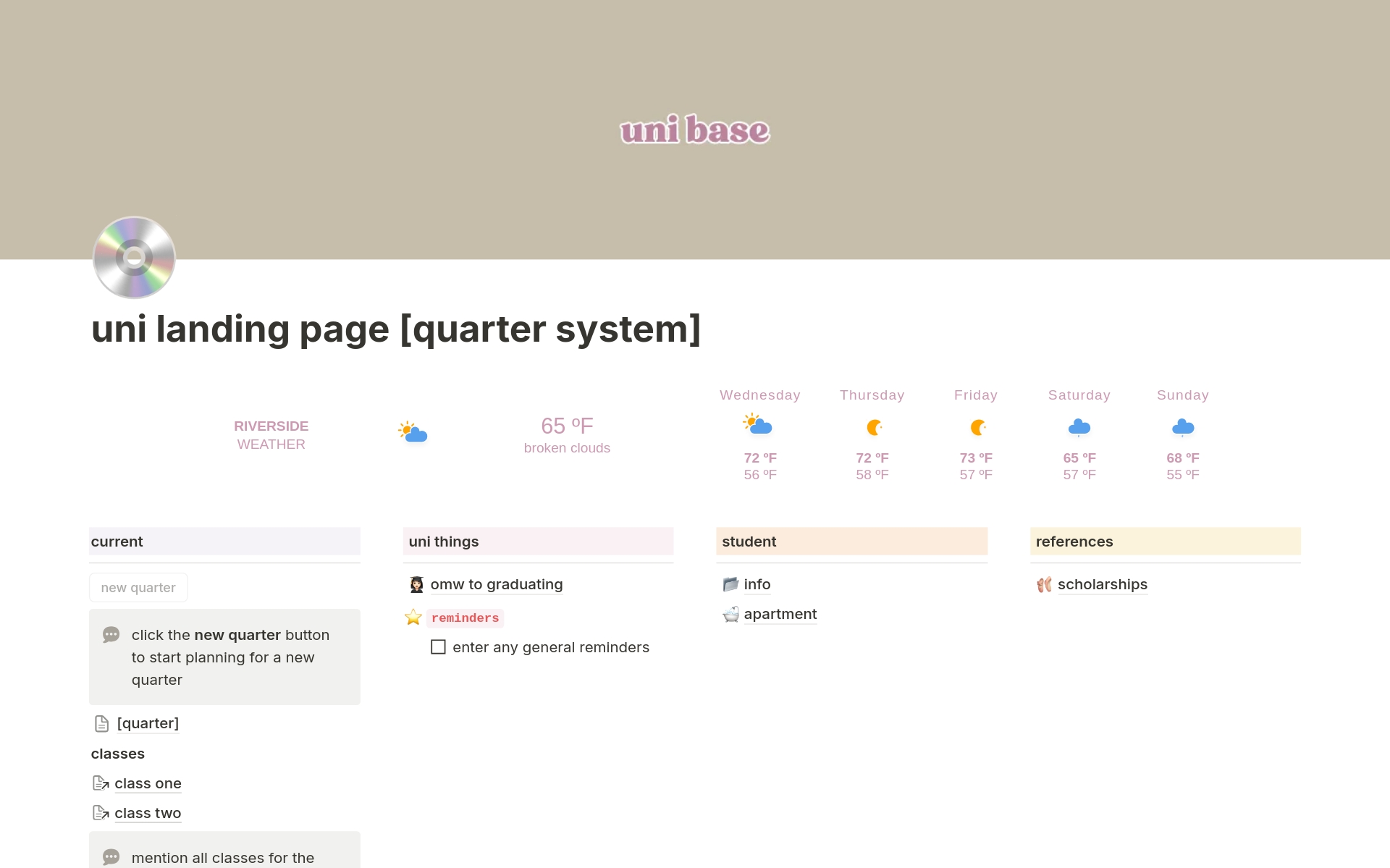Open the apartment page link
This screenshot has width=1390, height=868.
[780, 614]
